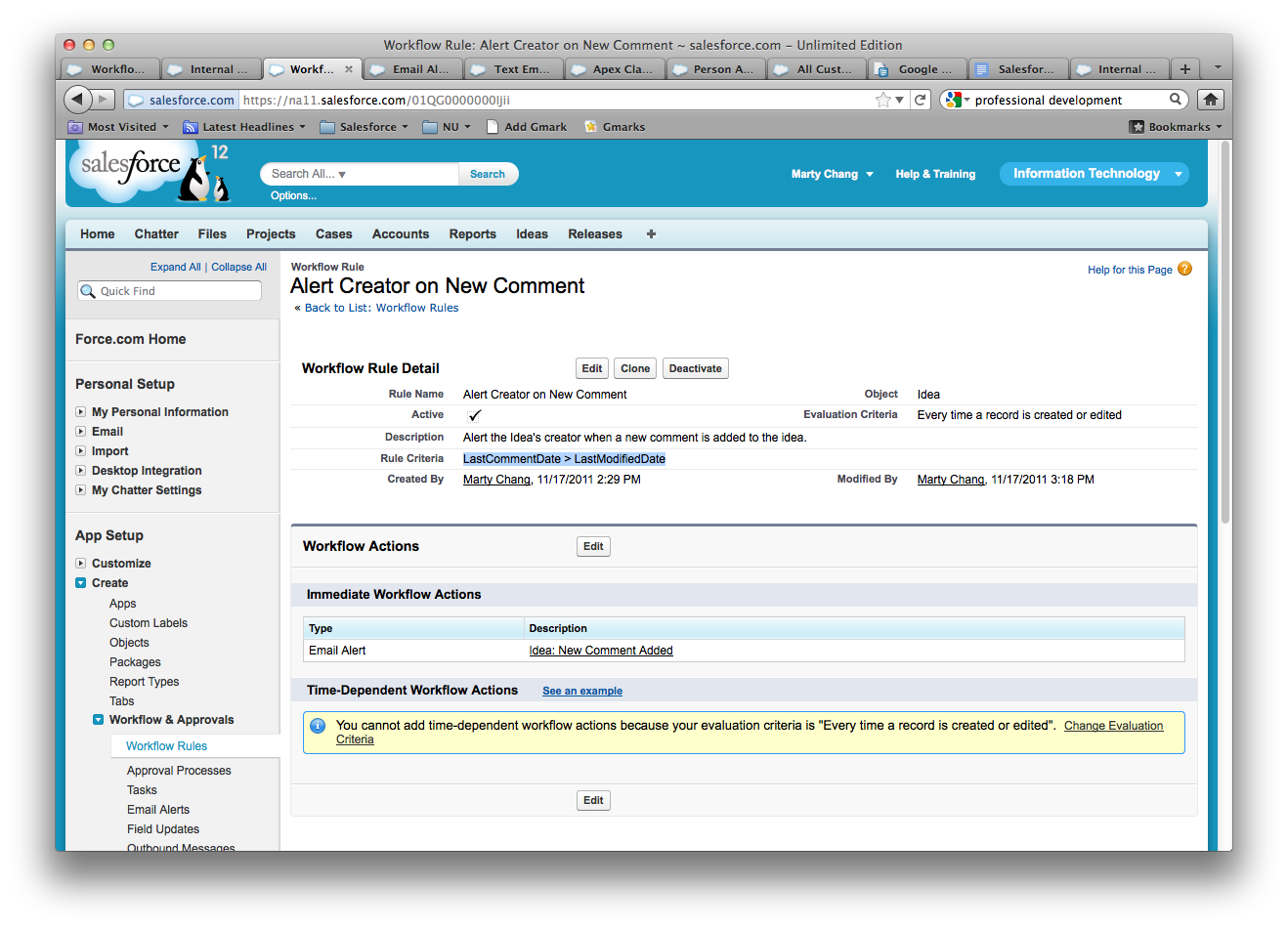The width and height of the screenshot is (1288, 928).
Task: Open the Projects tab
Action: click(271, 234)
